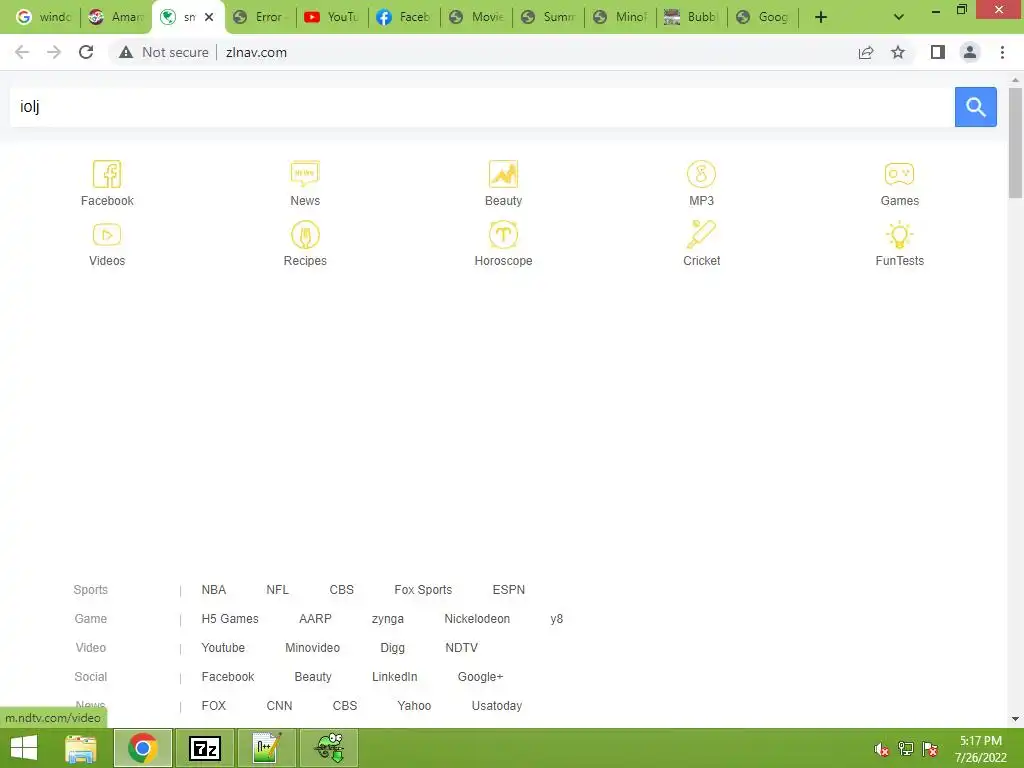The width and height of the screenshot is (1024, 768).
Task: Open the H5 Games link
Action: (x=230, y=618)
